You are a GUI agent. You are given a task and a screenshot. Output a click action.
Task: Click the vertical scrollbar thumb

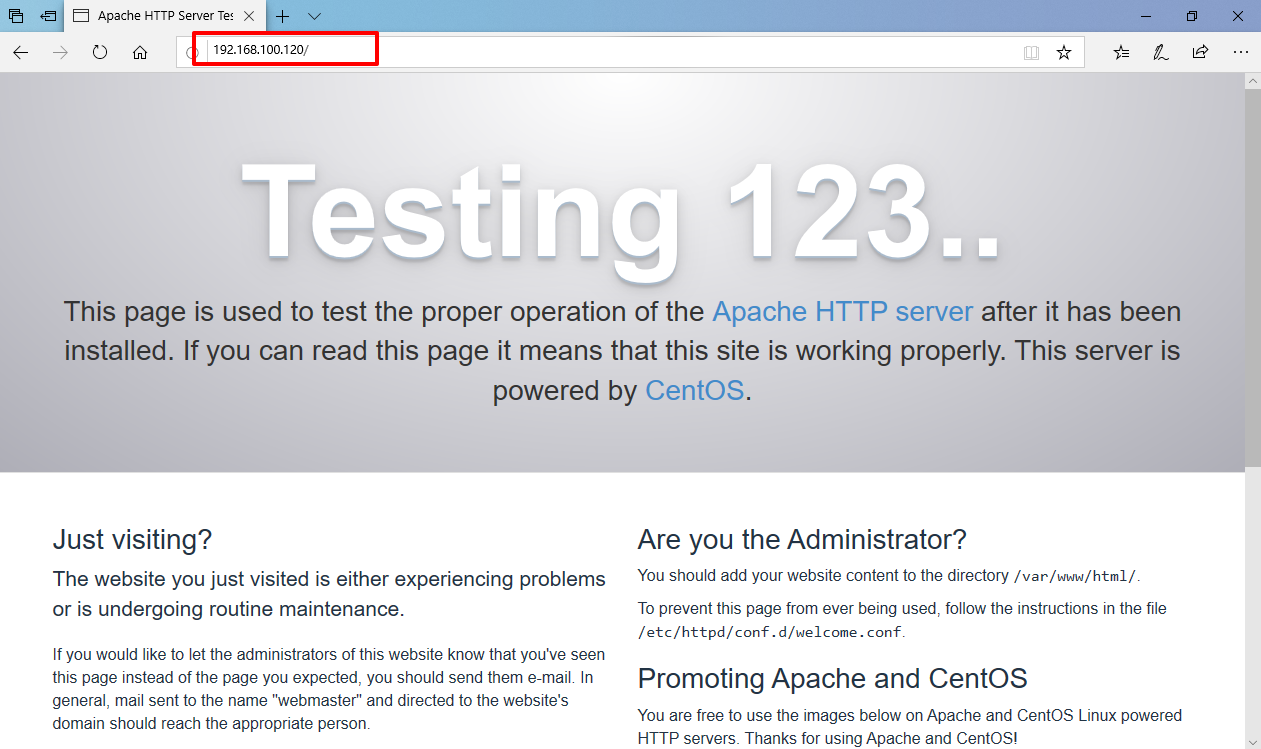(1252, 277)
